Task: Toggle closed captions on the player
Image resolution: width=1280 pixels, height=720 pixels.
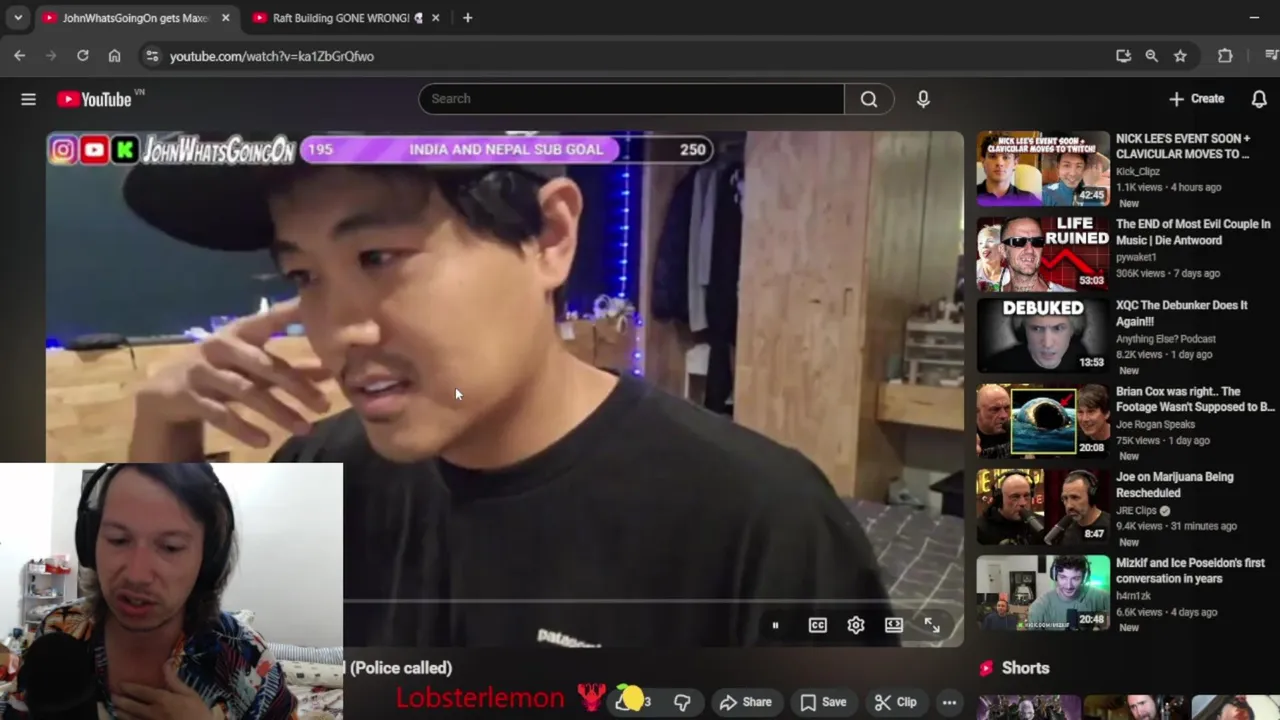Action: [817, 625]
